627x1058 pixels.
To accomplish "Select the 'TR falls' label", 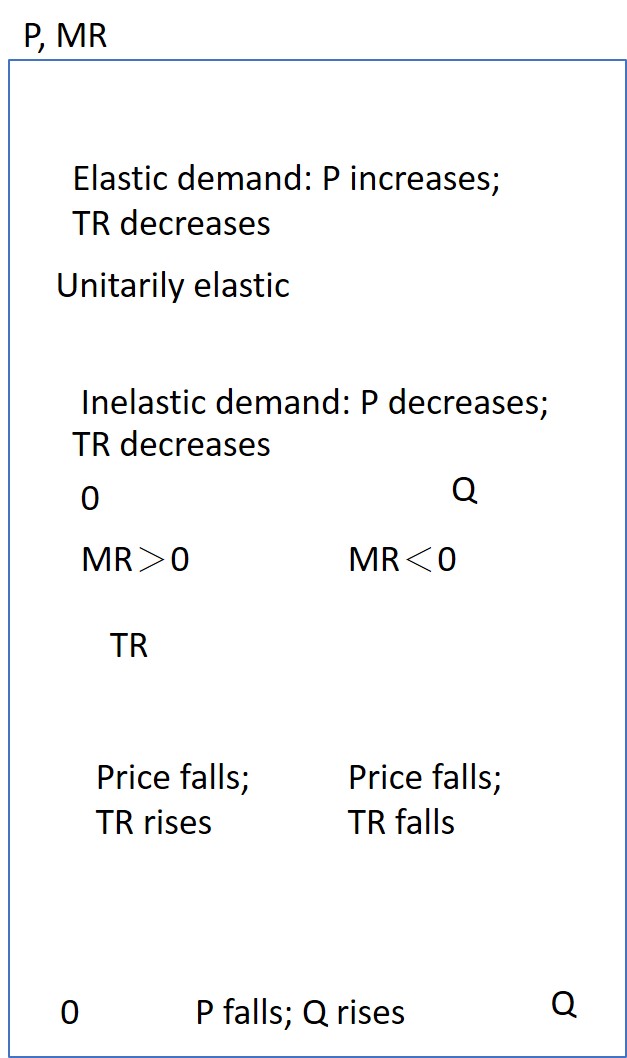I will (402, 823).
